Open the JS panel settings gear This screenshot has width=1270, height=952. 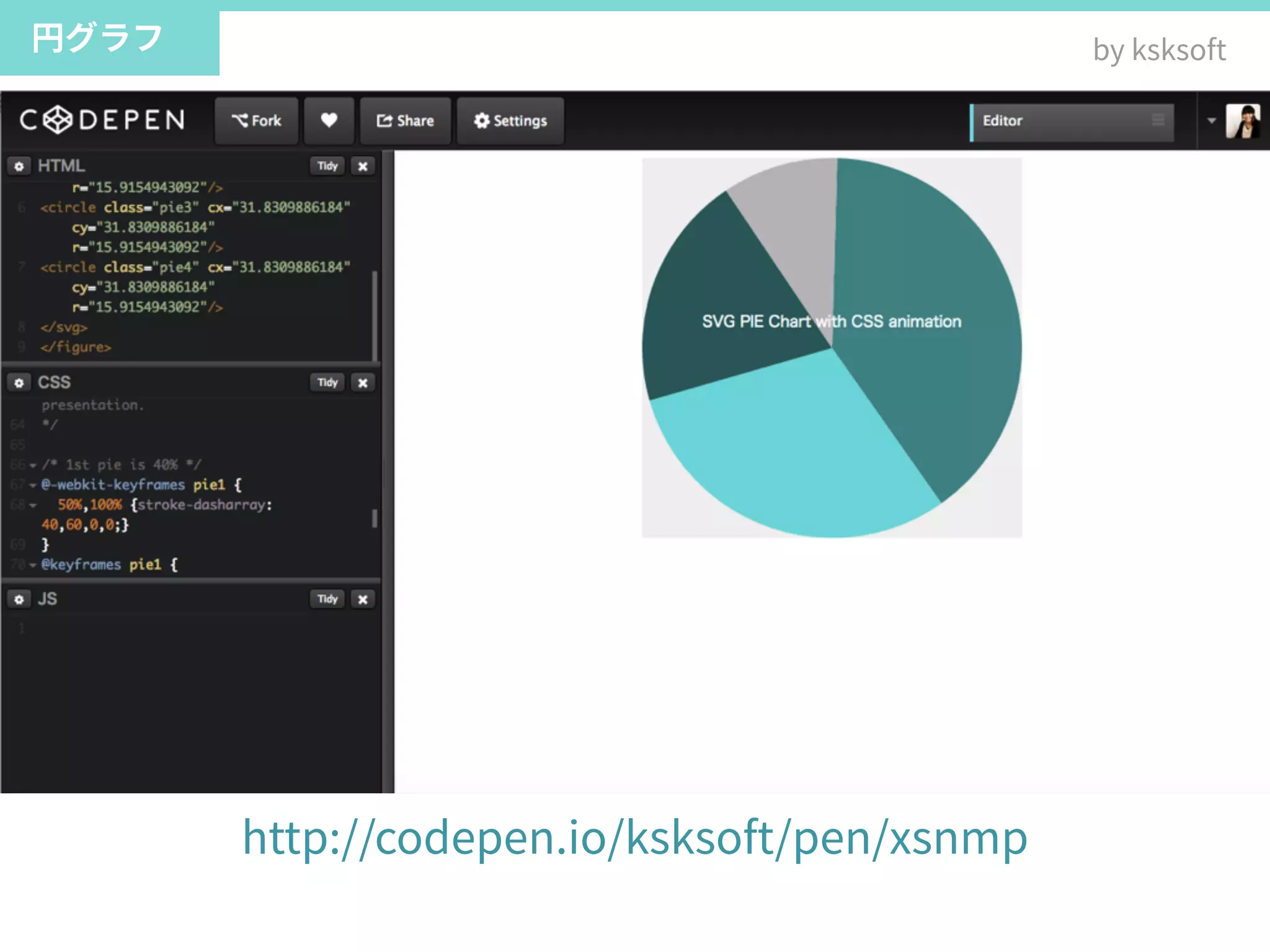pos(19,599)
